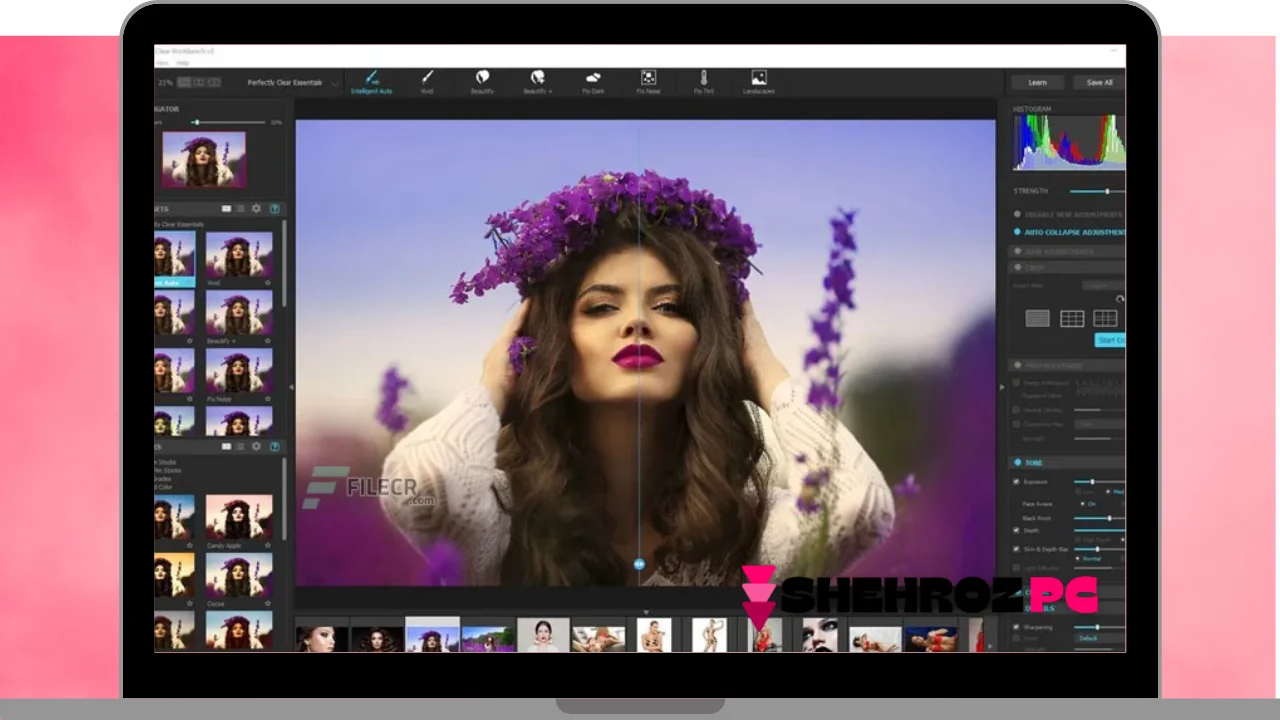
Task: Click the navigator zoom slider
Action: point(229,122)
